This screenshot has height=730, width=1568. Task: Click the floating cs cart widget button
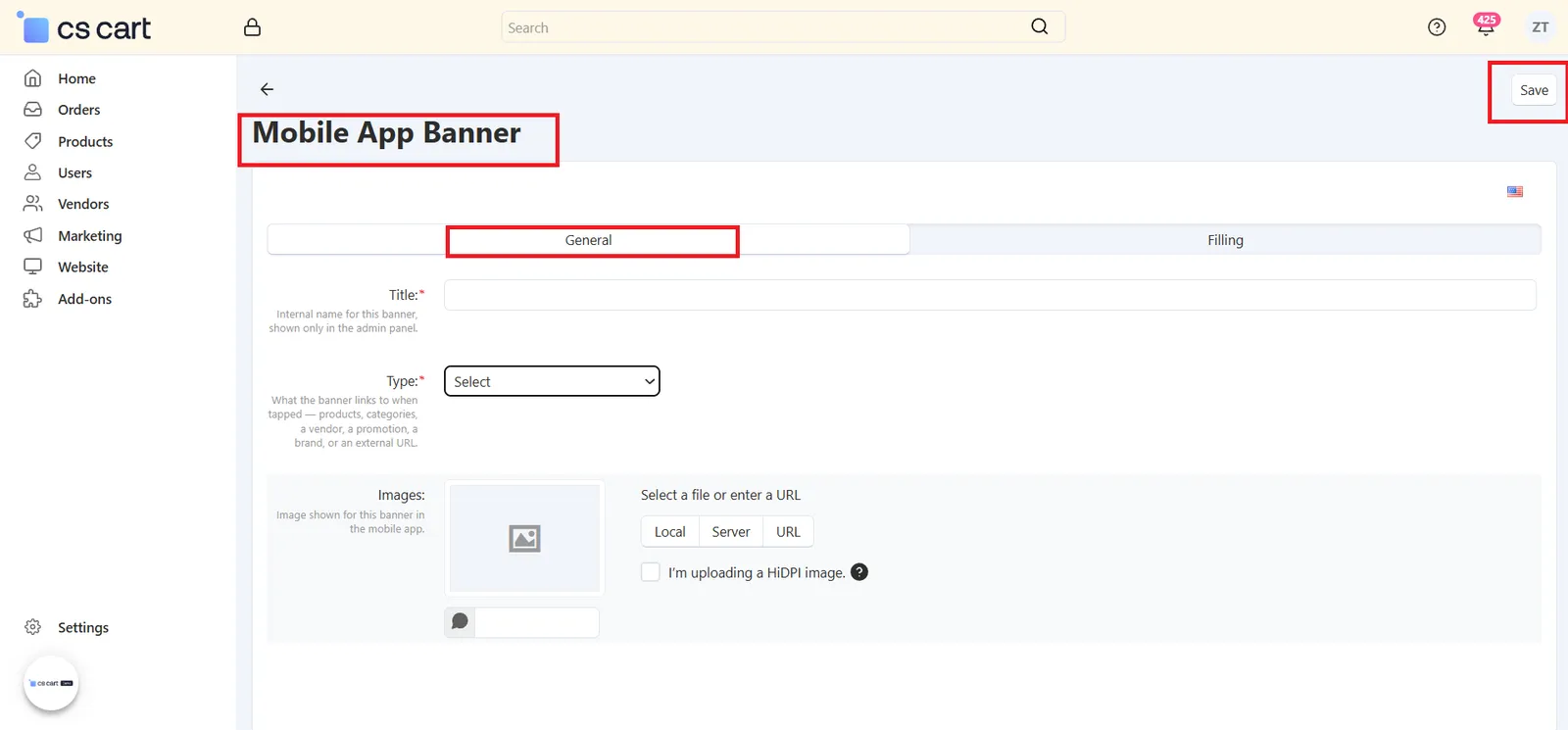pos(51,683)
